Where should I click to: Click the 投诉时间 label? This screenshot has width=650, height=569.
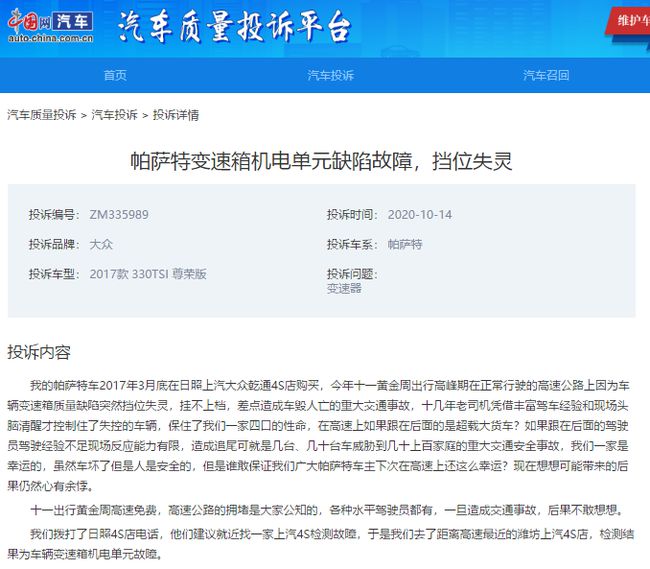[x=352, y=215]
